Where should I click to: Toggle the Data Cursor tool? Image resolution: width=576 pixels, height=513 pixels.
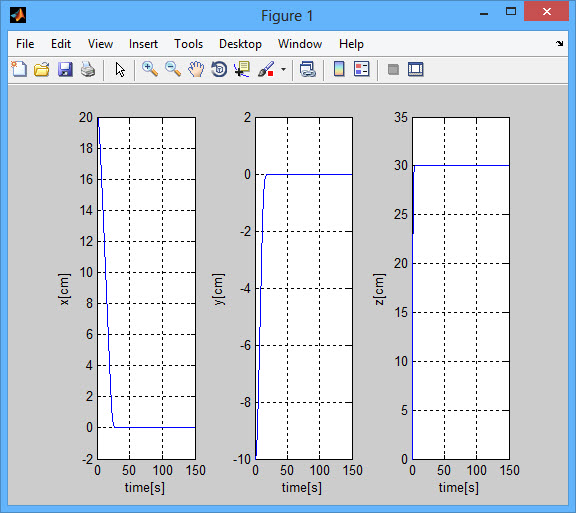tap(242, 69)
